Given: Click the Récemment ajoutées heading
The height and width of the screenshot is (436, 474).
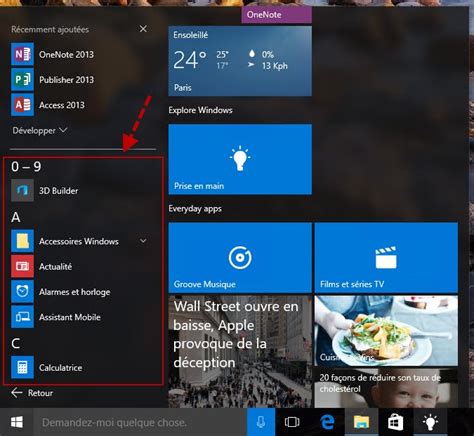Looking at the screenshot, I should pos(50,29).
